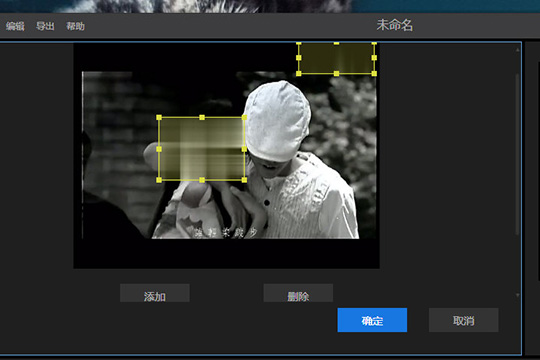
Task: Click the scrollbar down arrow
Action: pyautogui.click(x=518, y=295)
